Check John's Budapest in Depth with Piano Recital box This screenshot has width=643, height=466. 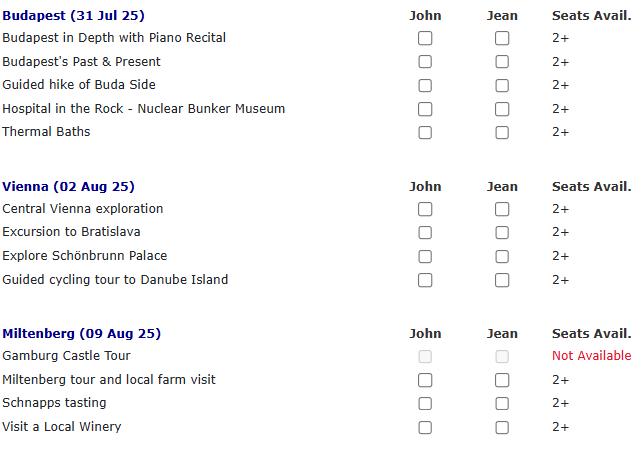425,38
